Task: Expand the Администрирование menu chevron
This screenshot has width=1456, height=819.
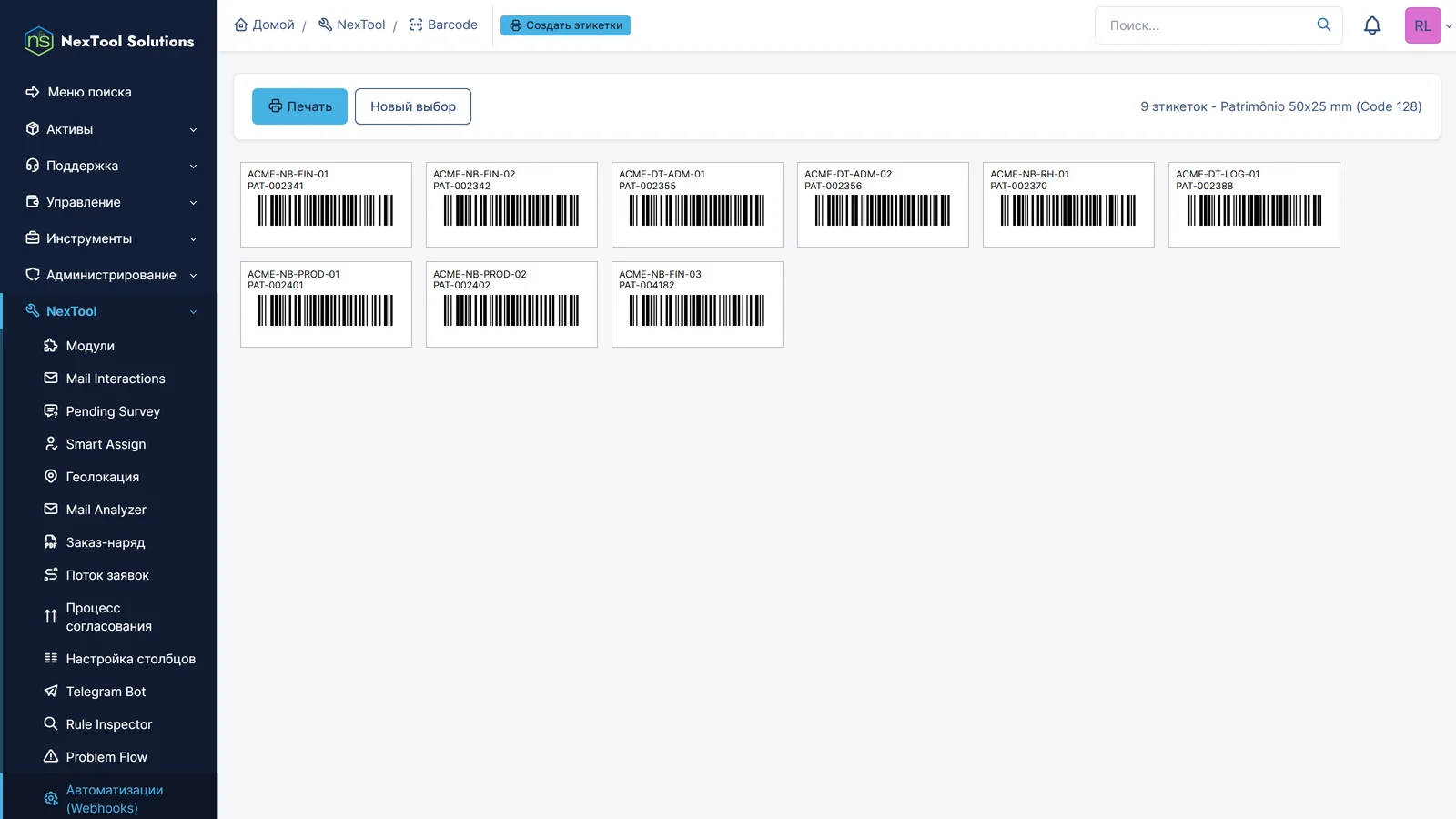Action: pyautogui.click(x=193, y=276)
